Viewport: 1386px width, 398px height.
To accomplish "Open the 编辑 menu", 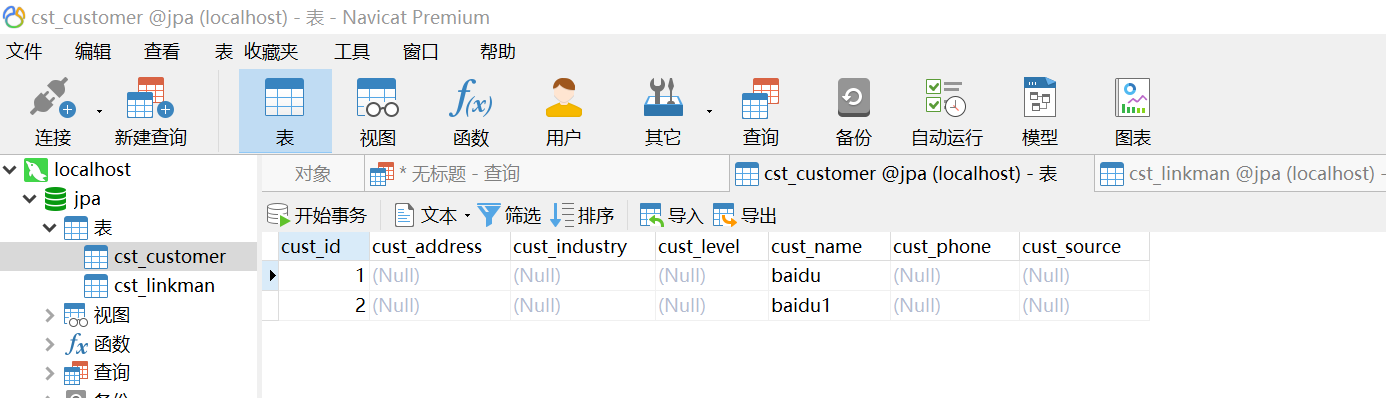I will tap(93, 52).
